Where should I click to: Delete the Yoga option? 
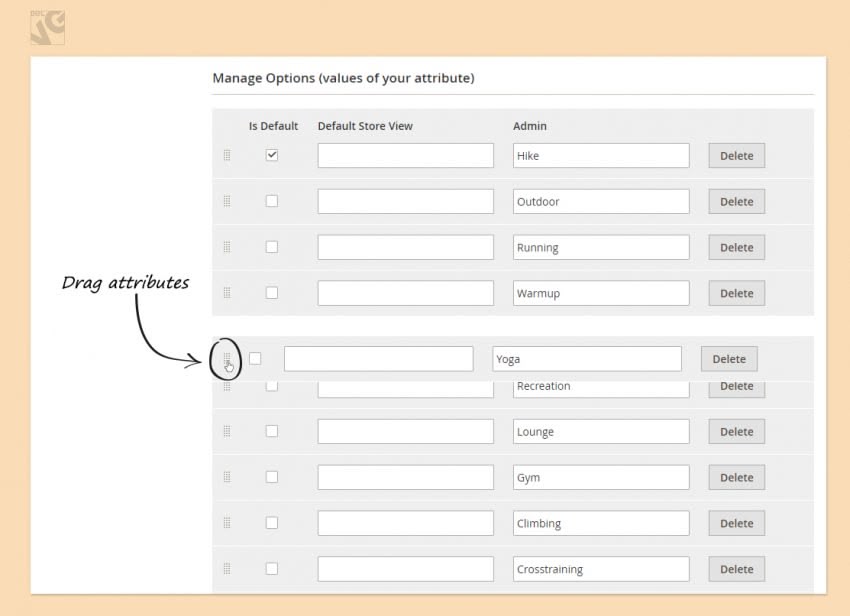(x=729, y=359)
